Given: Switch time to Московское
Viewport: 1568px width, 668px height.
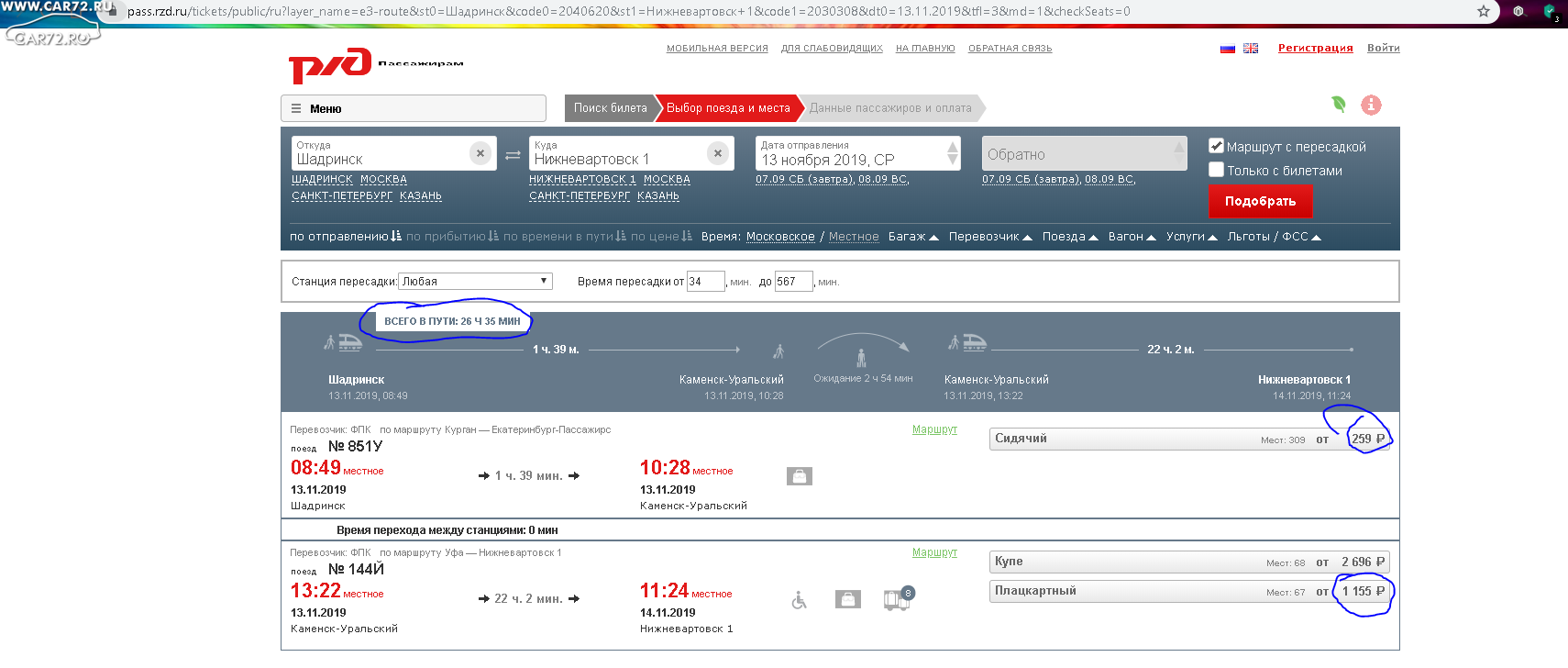Looking at the screenshot, I should (x=780, y=237).
